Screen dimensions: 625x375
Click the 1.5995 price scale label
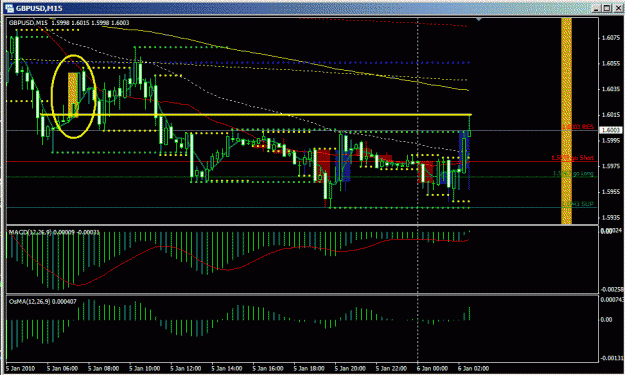611,141
